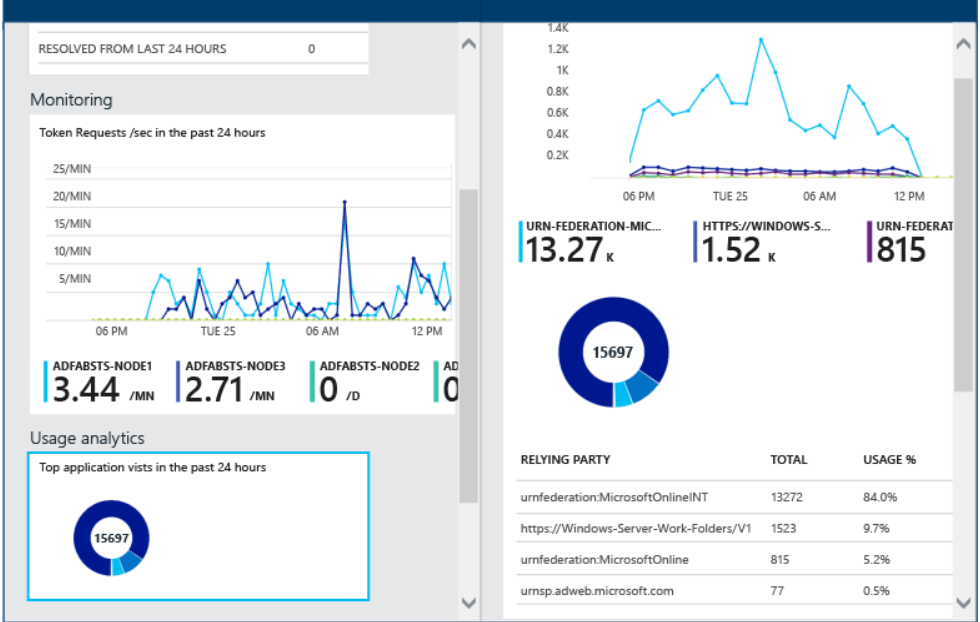Select the urnfederation:MicrosoftOnline row
The width and height of the screenshot is (980, 622).
click(x=720, y=559)
